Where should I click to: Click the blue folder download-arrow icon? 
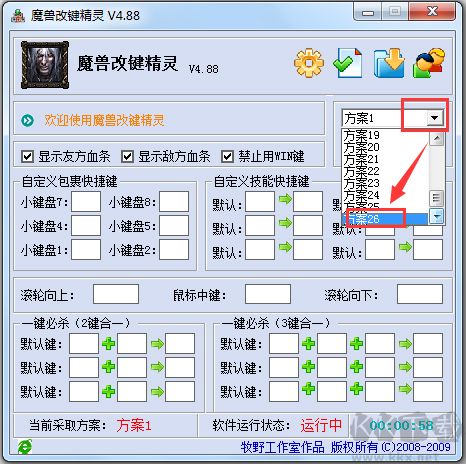pos(389,63)
